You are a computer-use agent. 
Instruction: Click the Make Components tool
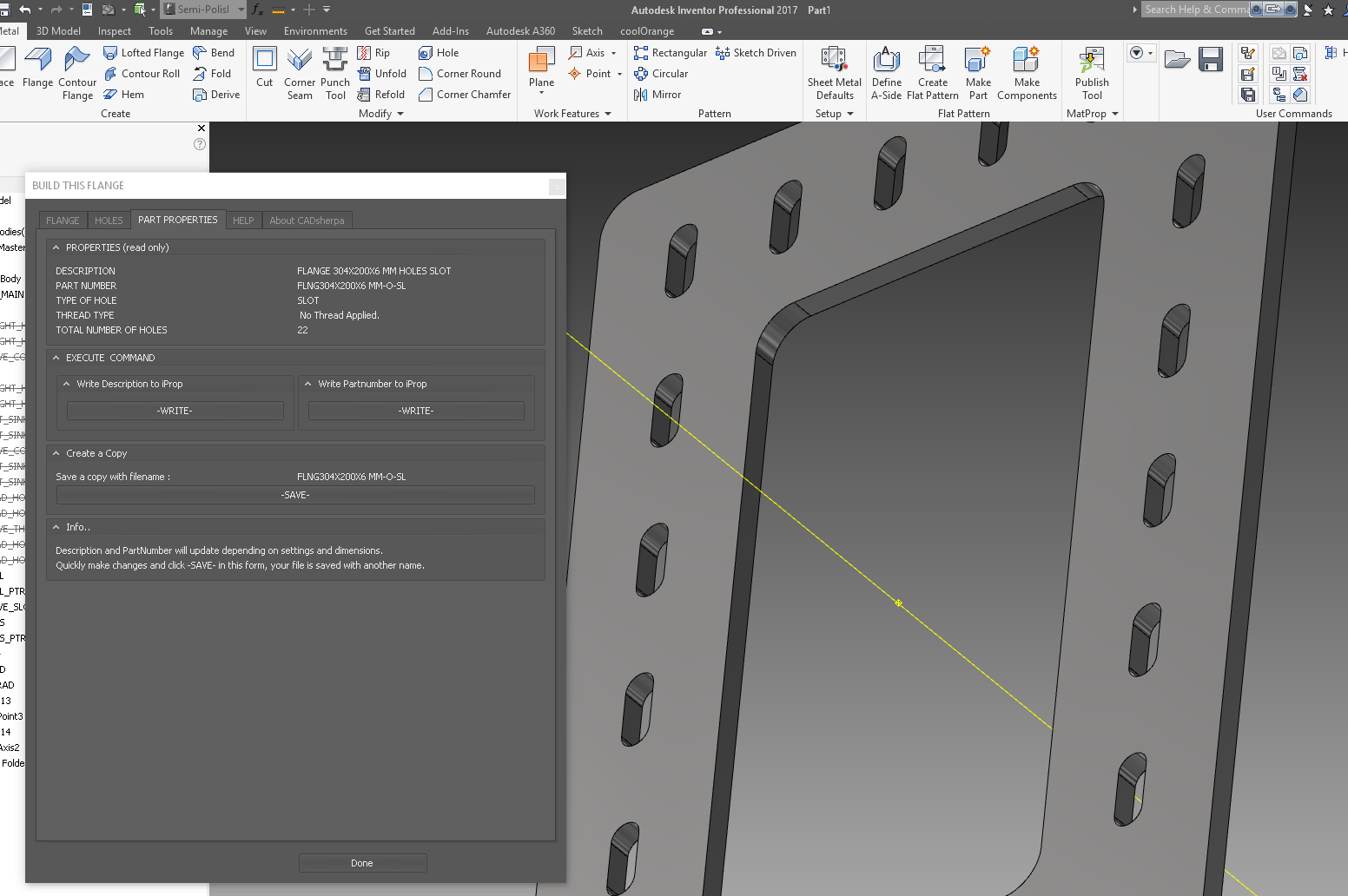[x=1027, y=73]
